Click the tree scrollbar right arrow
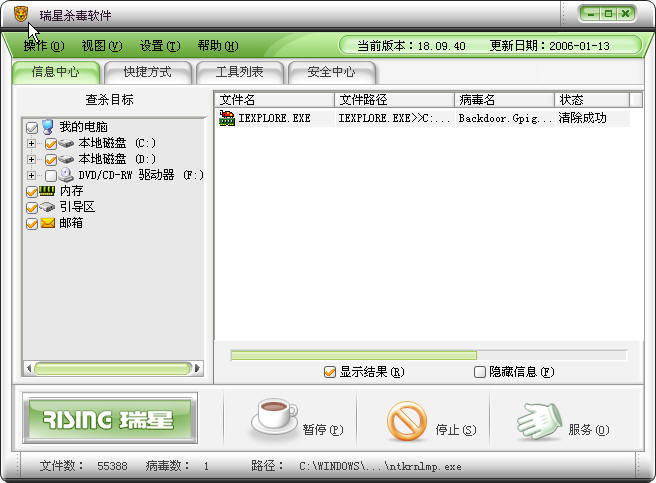The image size is (656, 483). click(197, 368)
